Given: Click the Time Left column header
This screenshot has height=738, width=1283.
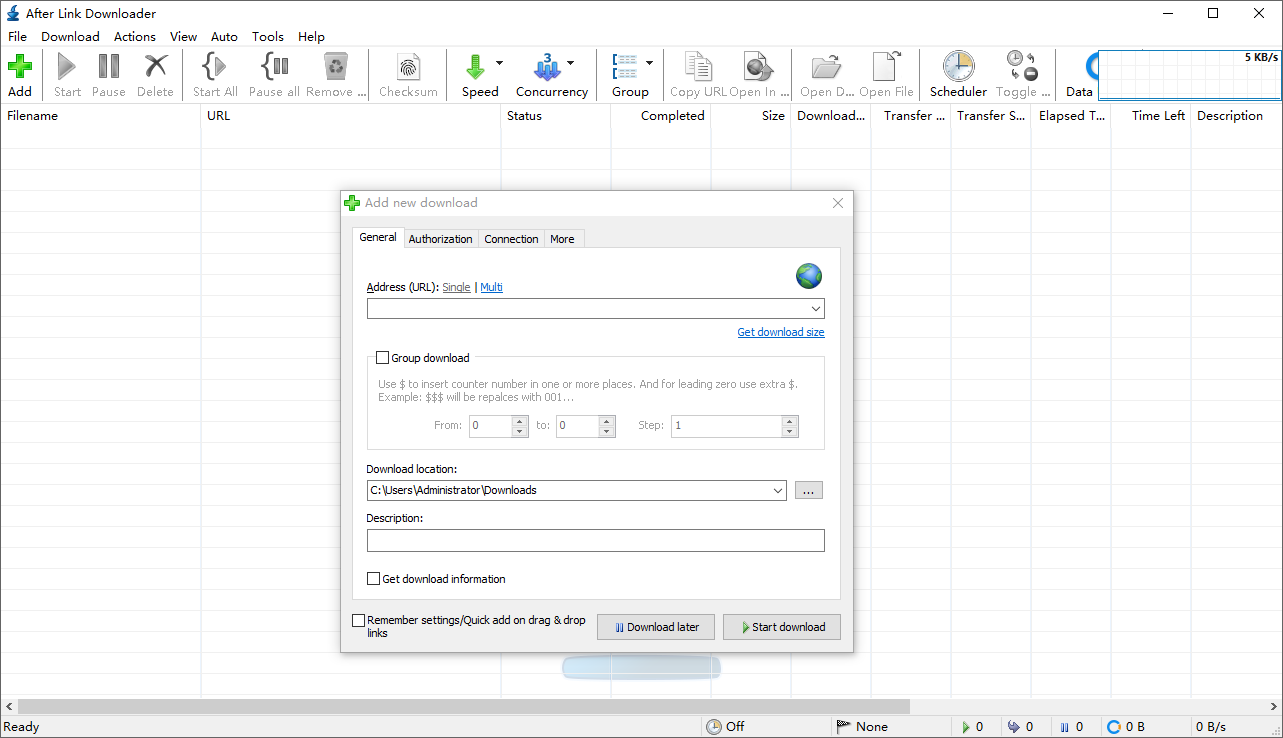Looking at the screenshot, I should point(1151,116).
